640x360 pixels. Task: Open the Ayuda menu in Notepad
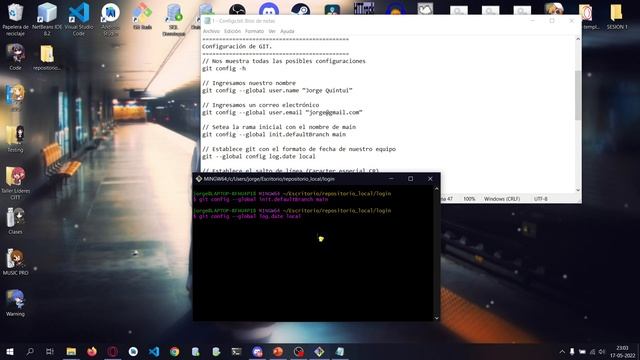click(x=287, y=31)
